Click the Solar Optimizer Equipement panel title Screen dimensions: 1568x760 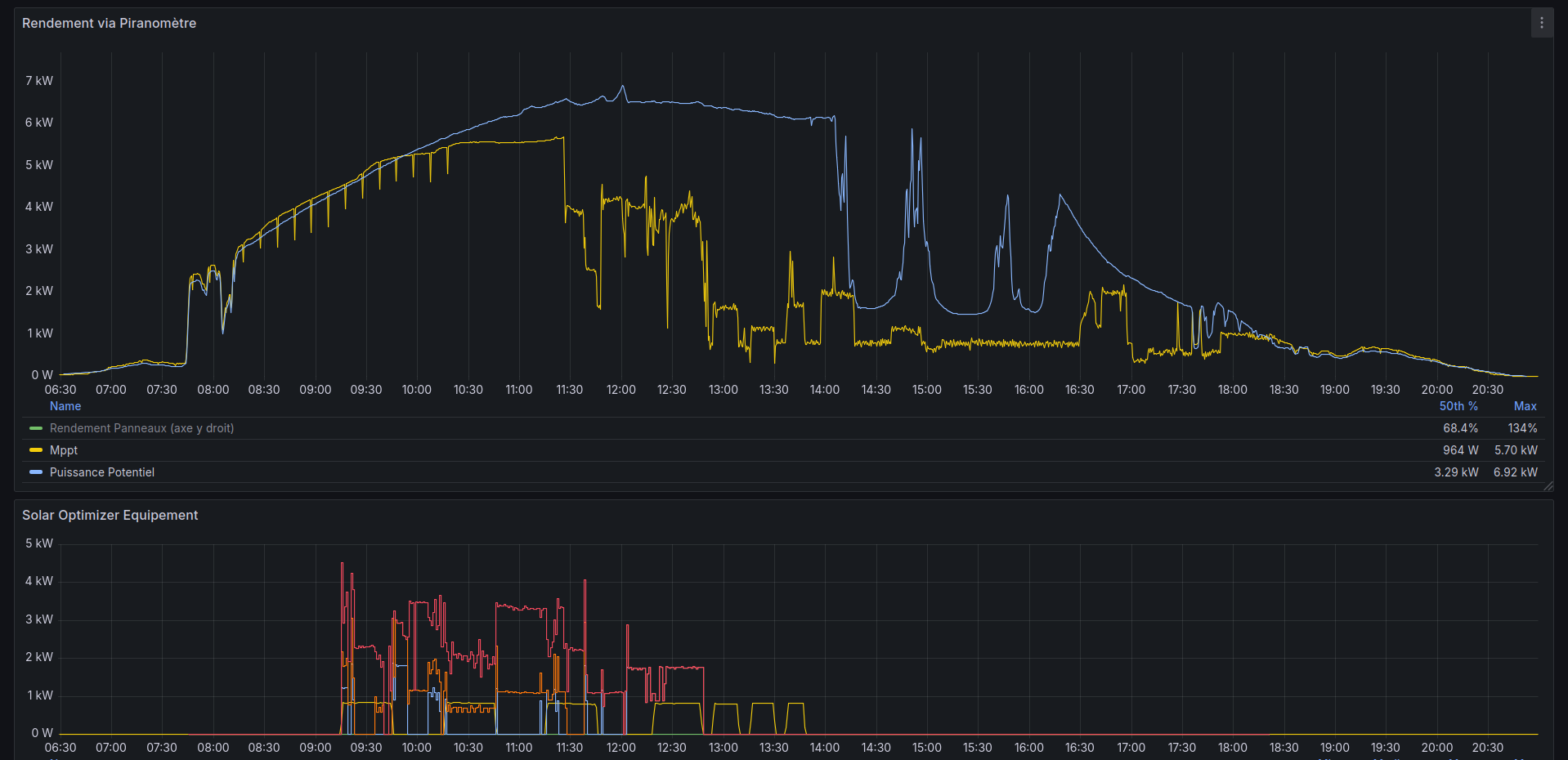click(110, 515)
